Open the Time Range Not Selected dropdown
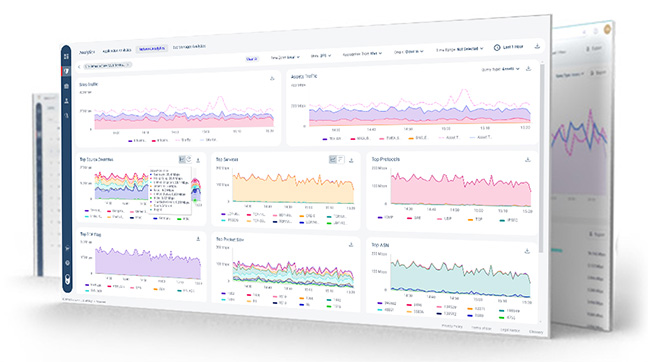 [x=459, y=49]
